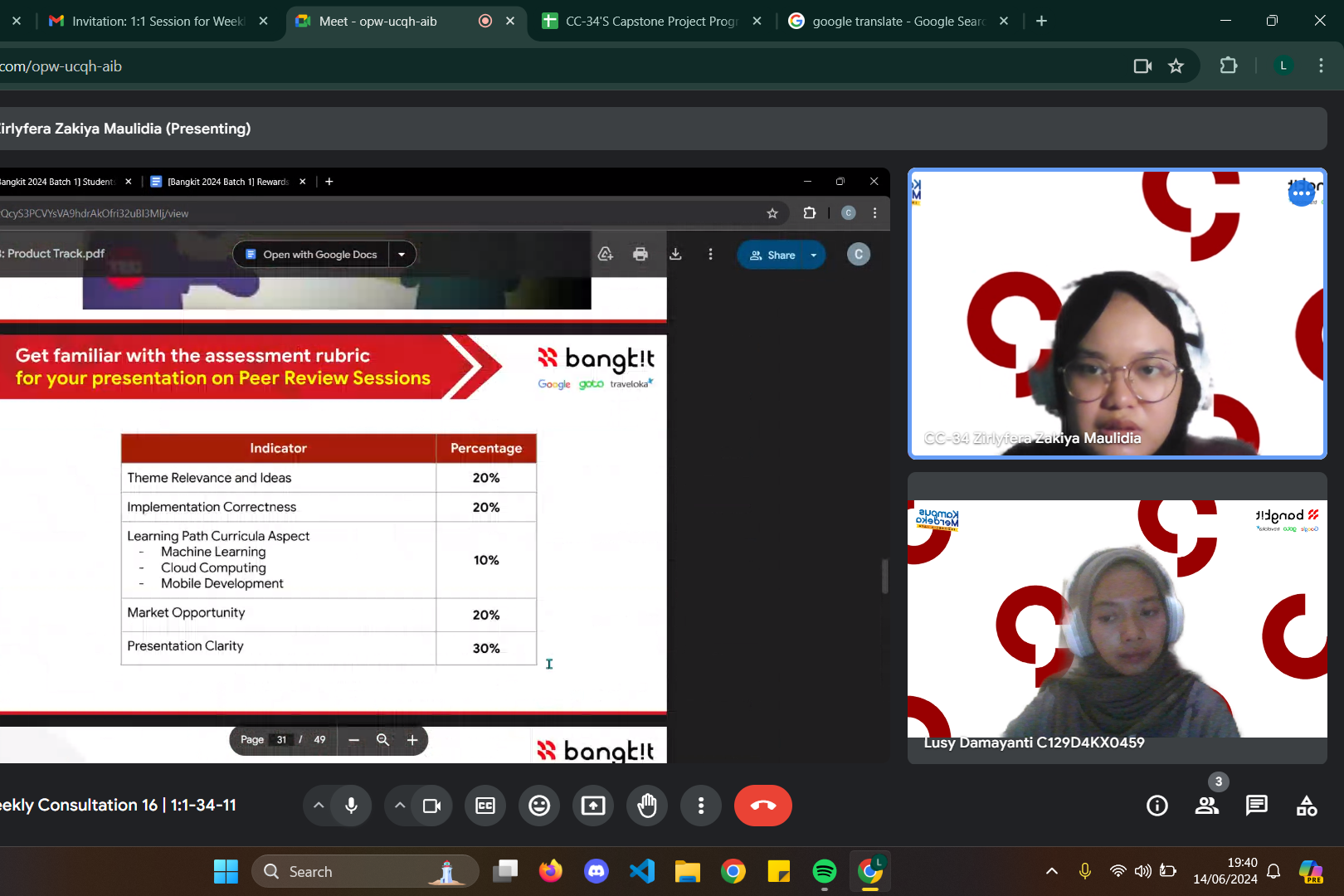Turn on closed captions

pos(485,806)
